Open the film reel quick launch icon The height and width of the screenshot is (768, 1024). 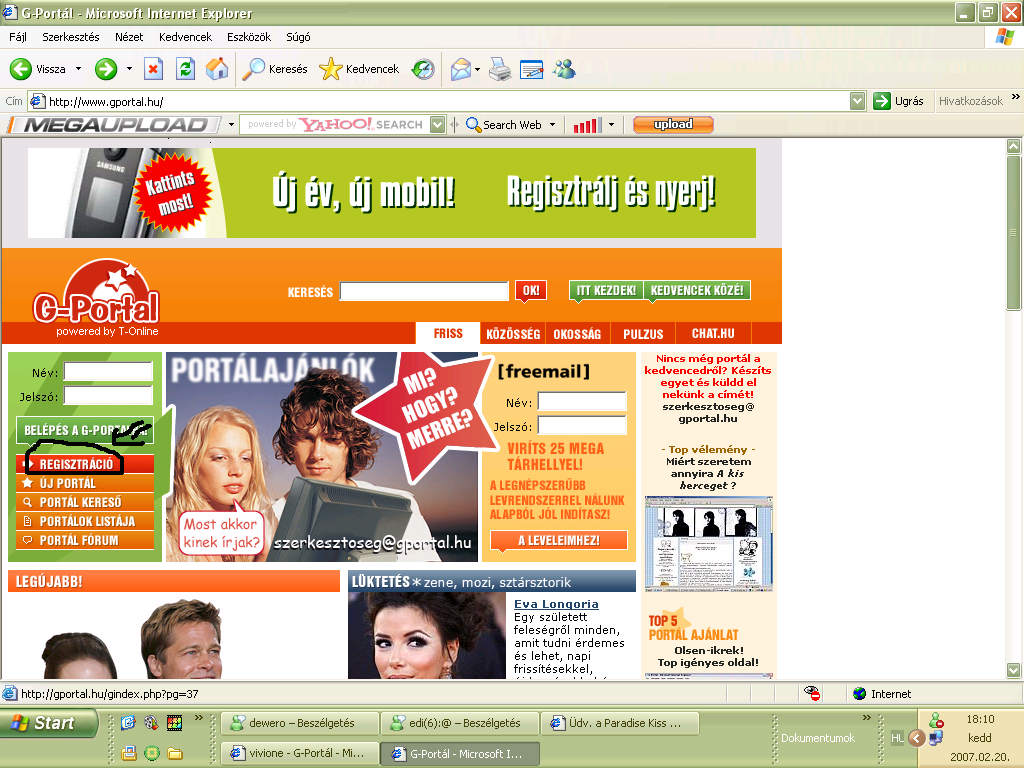[151, 722]
